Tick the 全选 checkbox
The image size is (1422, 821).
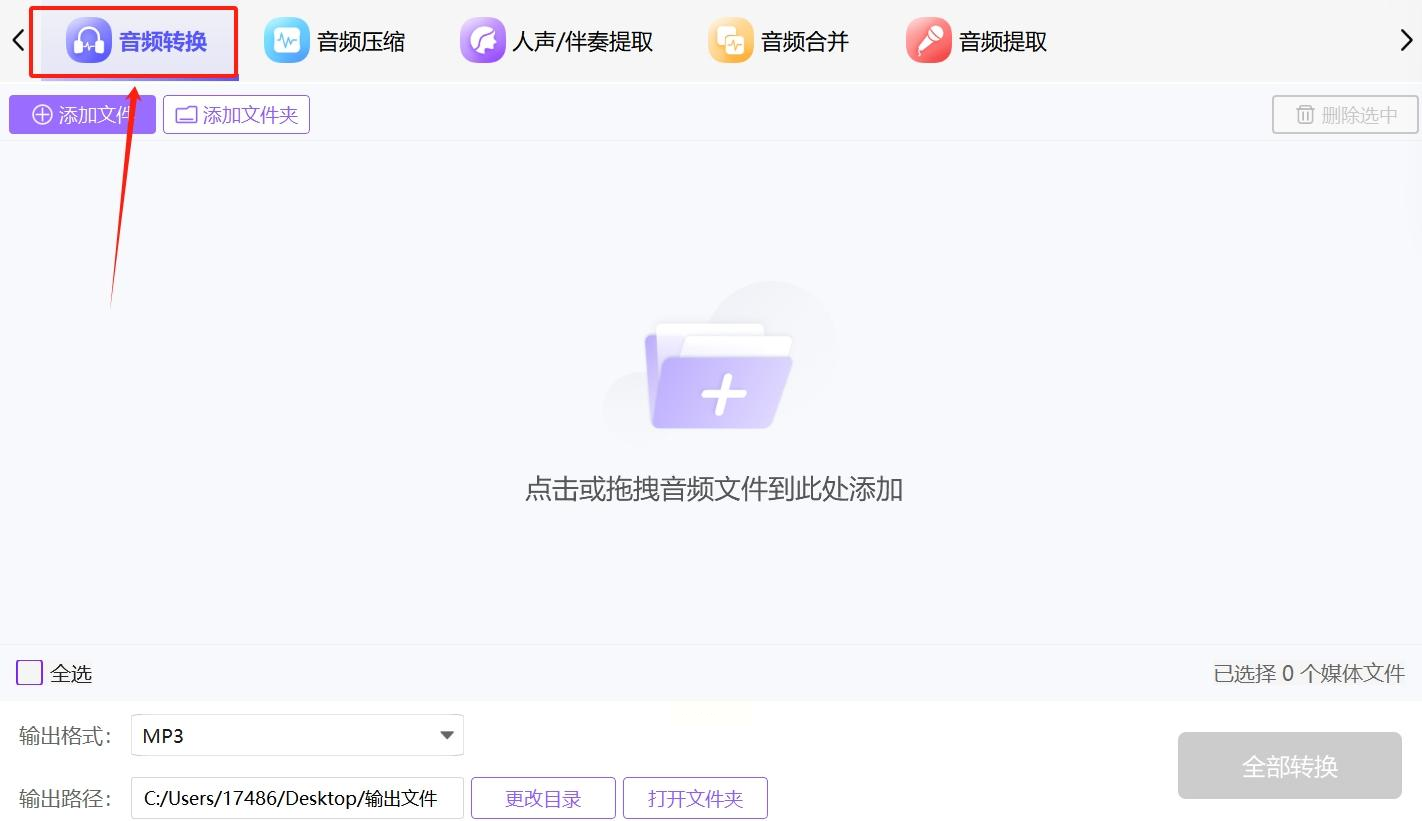click(29, 673)
